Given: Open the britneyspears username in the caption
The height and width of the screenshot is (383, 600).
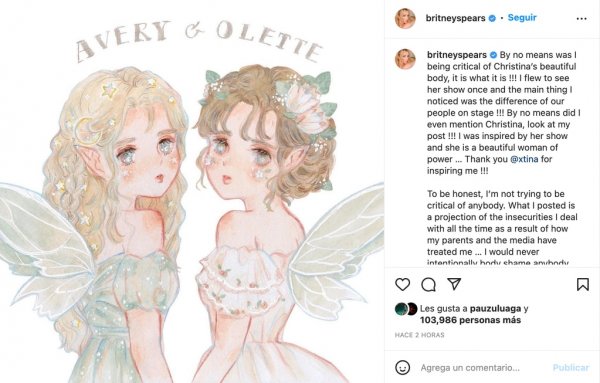Looking at the screenshot, I should (x=457, y=55).
